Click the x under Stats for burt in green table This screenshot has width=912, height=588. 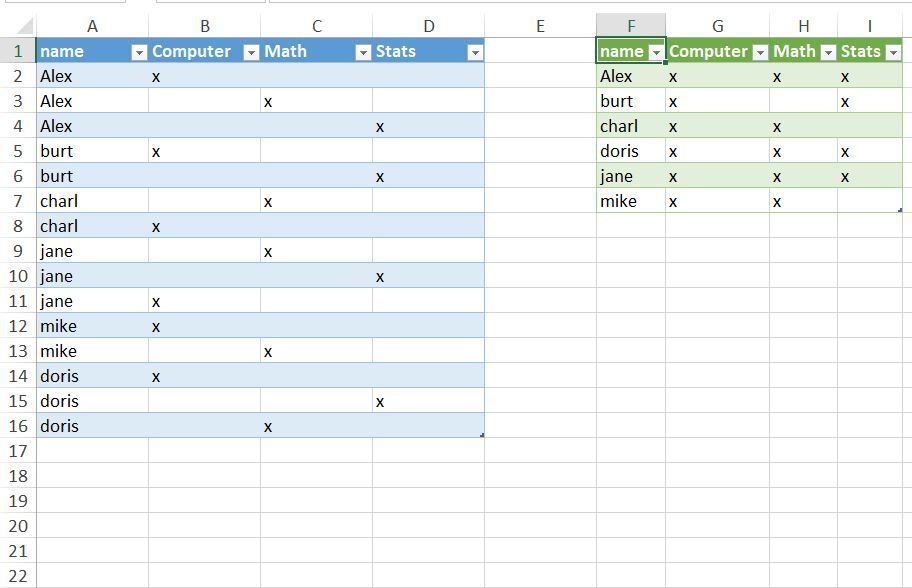click(845, 102)
